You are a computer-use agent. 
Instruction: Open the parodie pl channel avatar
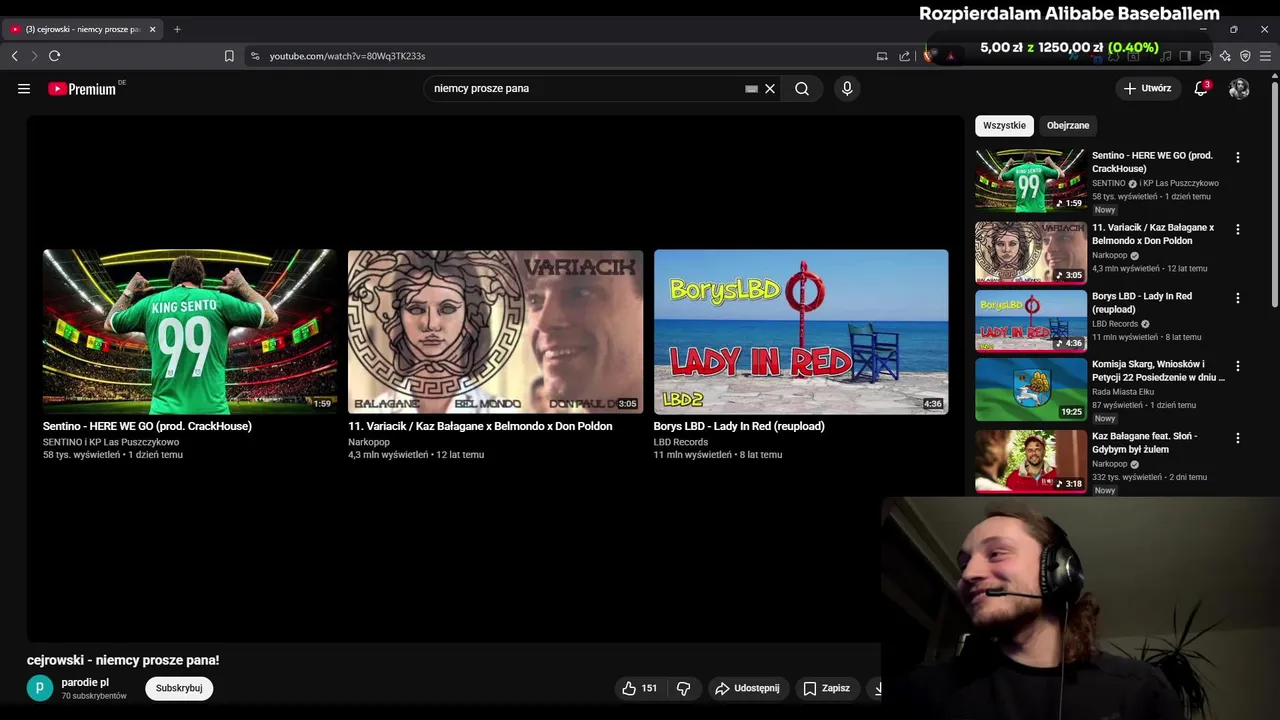click(x=40, y=688)
